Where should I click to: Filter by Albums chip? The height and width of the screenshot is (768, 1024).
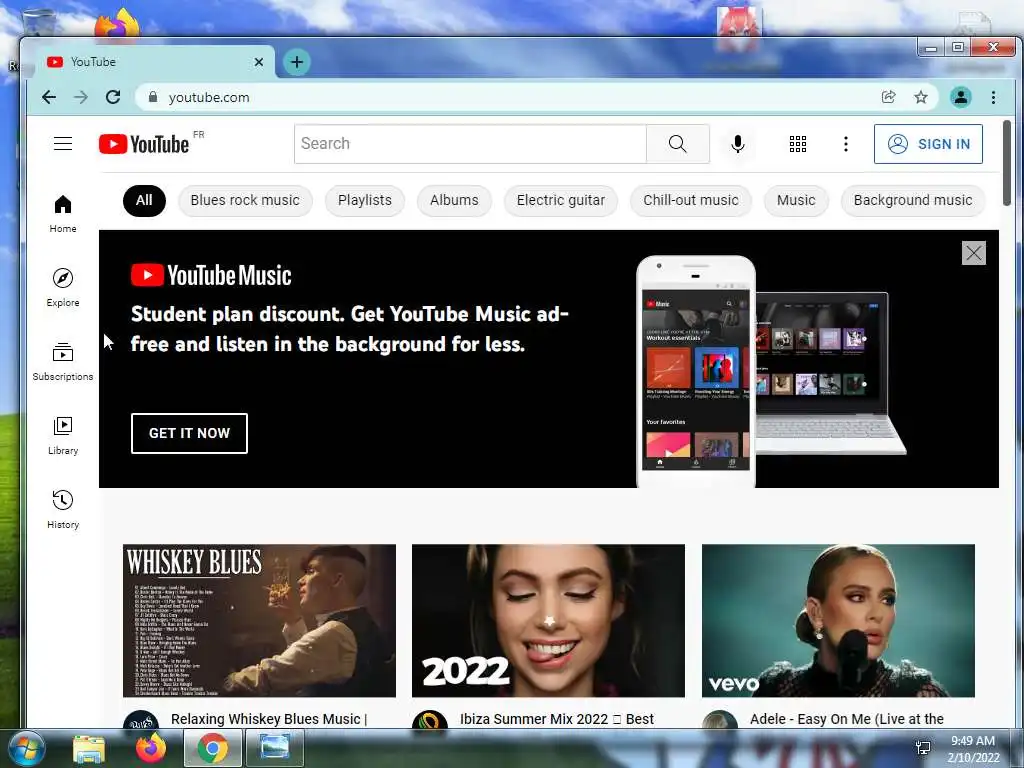(454, 200)
